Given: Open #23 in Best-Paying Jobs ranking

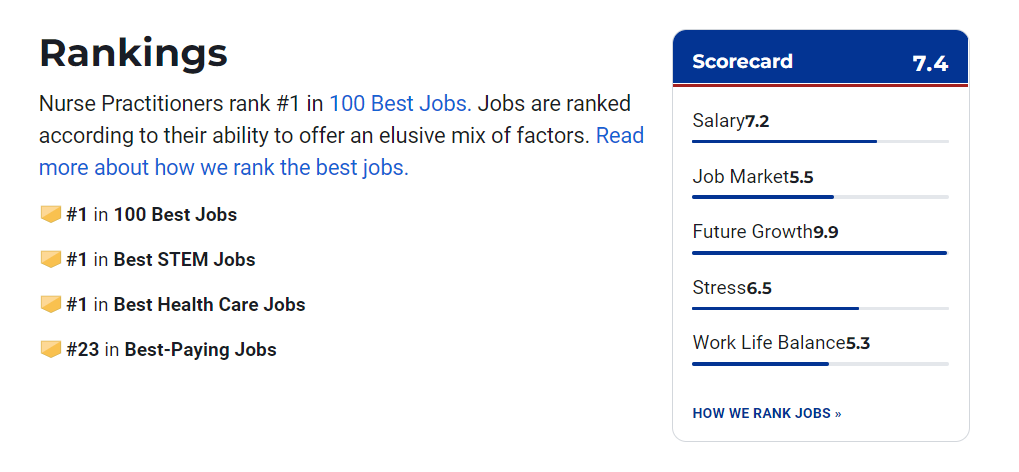Looking at the screenshot, I should click(172, 350).
